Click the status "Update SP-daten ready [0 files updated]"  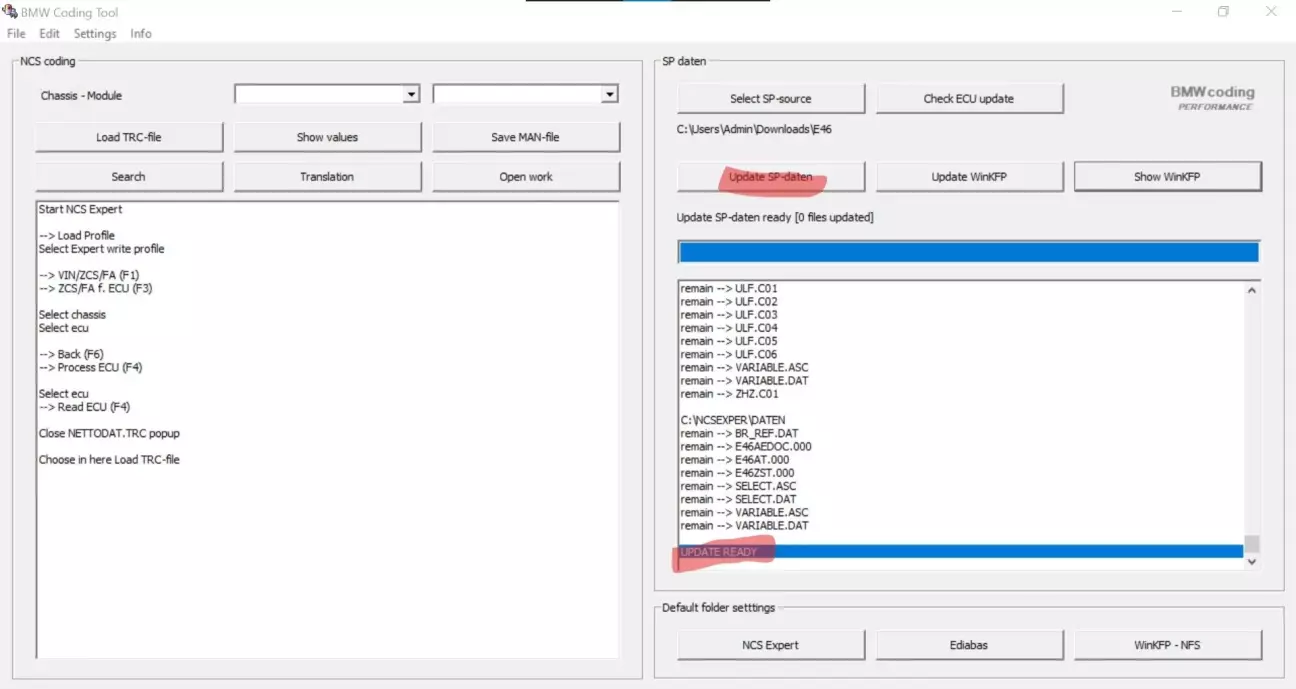coord(775,217)
